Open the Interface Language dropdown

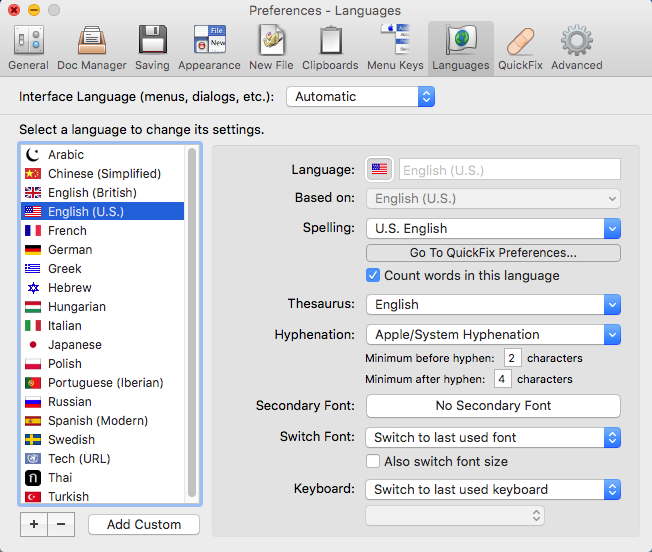360,97
